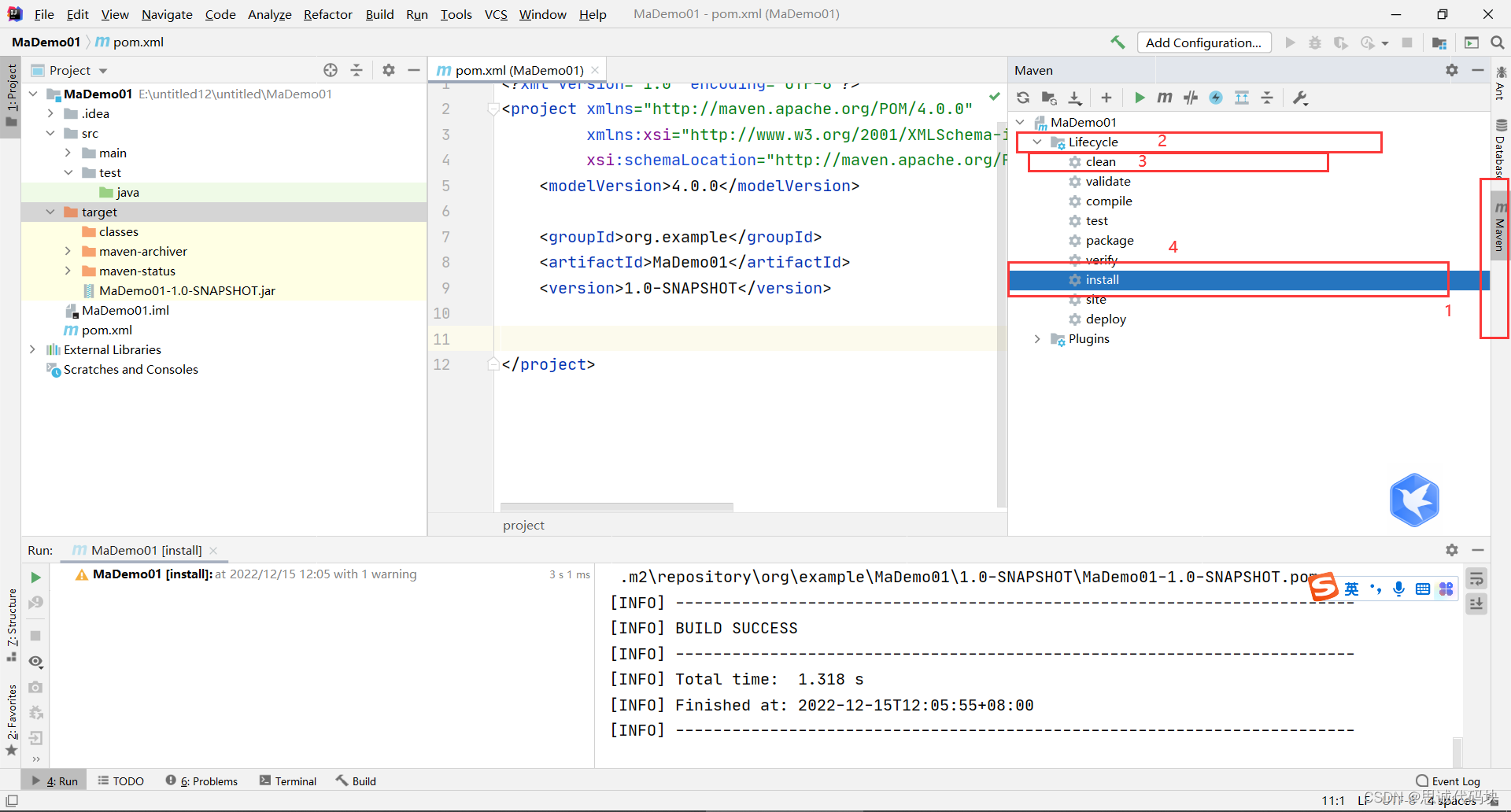
Task: Toggle Maven Offline Mode icon
Action: (1191, 98)
